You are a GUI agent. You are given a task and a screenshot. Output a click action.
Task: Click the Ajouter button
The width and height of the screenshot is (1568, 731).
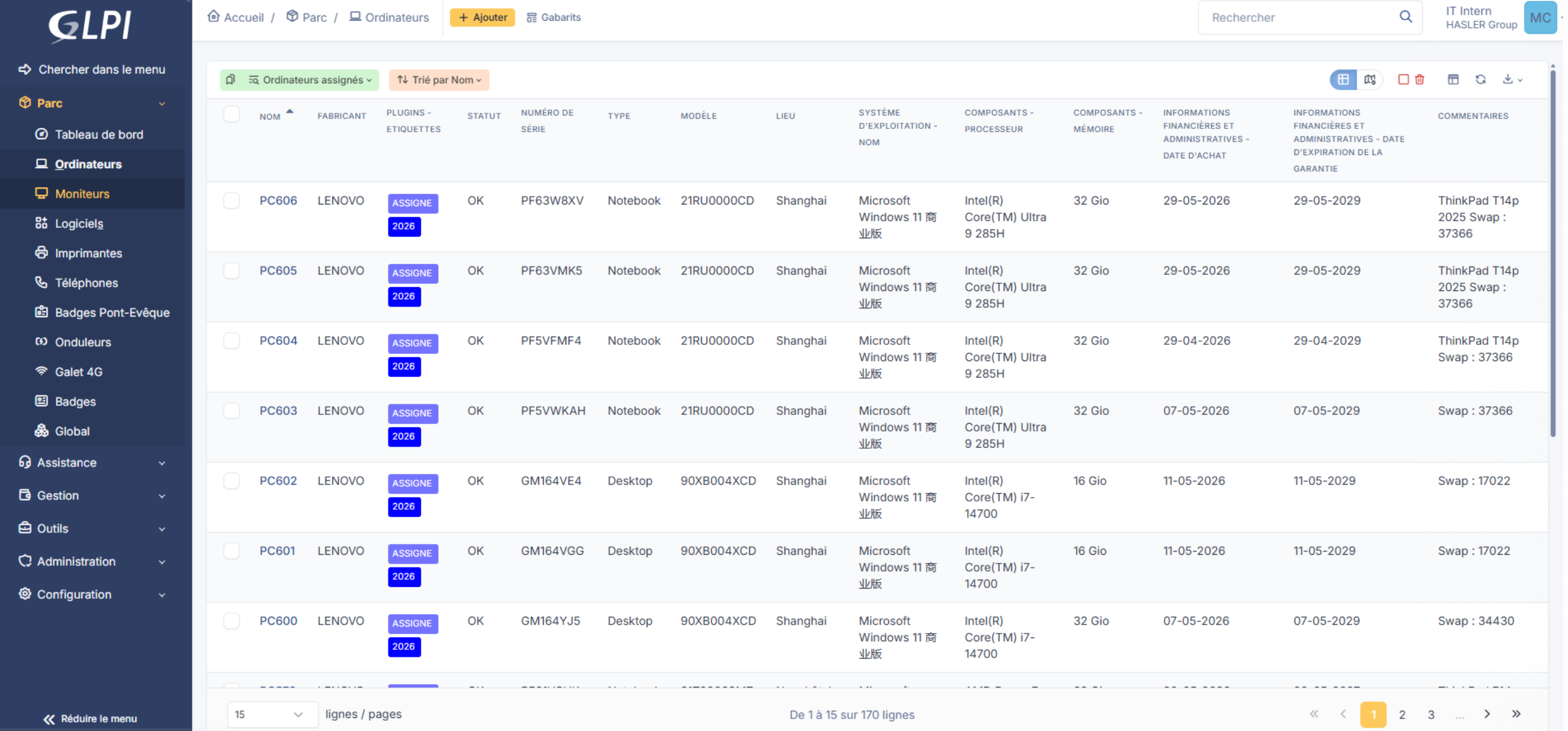[482, 17]
